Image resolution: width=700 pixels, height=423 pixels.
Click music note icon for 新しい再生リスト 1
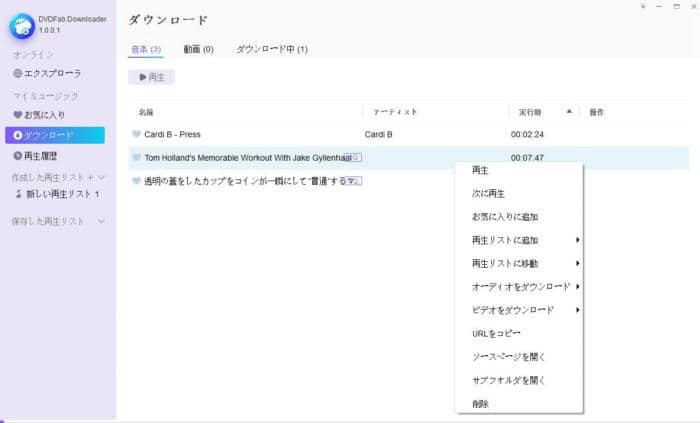pos(18,194)
